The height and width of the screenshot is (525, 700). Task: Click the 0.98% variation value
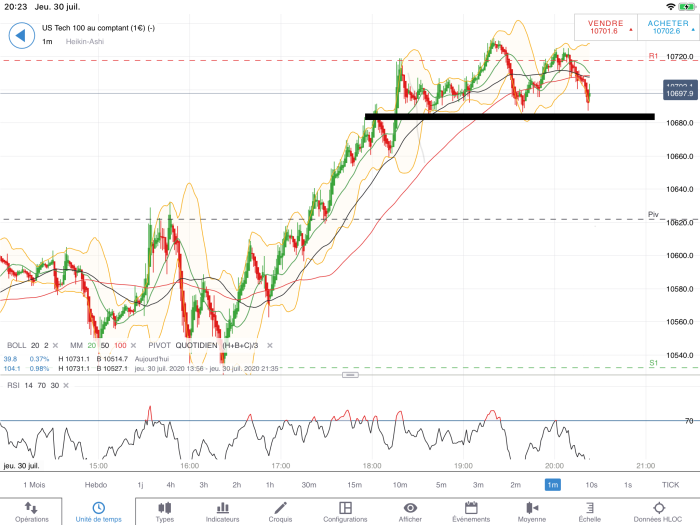point(39,369)
